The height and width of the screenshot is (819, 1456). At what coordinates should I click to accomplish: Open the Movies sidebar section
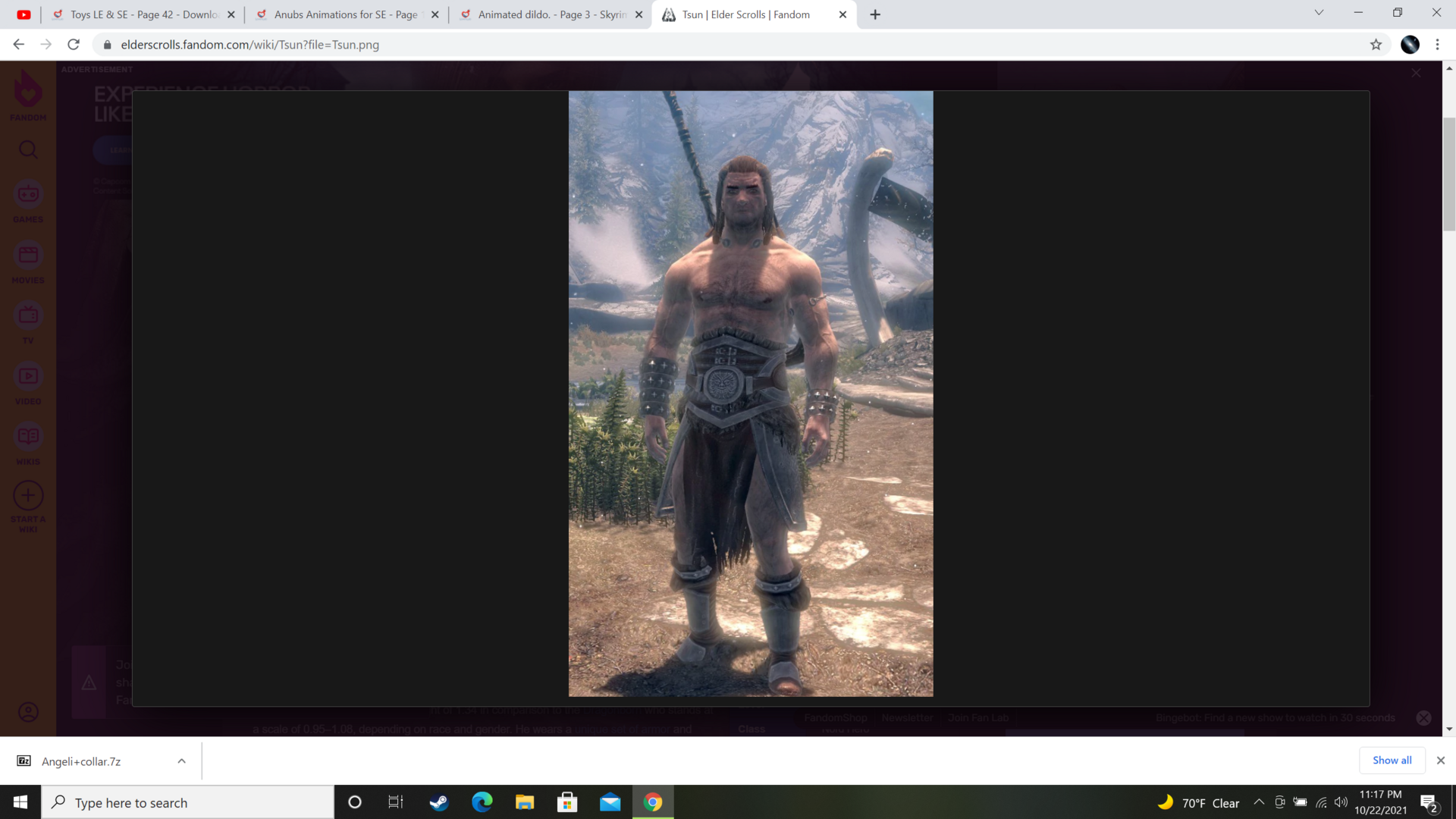tap(28, 263)
